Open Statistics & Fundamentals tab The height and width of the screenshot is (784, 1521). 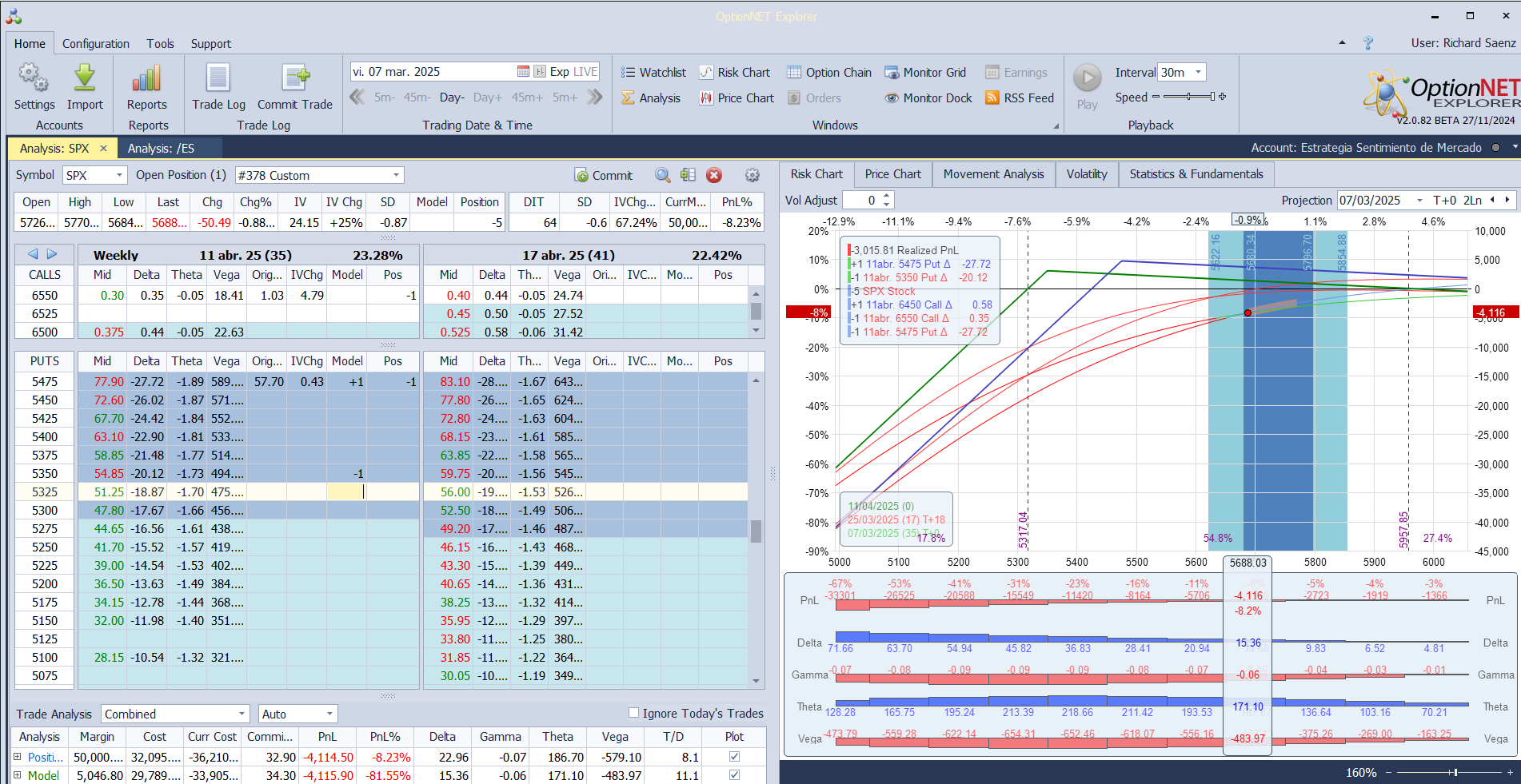pos(1196,174)
